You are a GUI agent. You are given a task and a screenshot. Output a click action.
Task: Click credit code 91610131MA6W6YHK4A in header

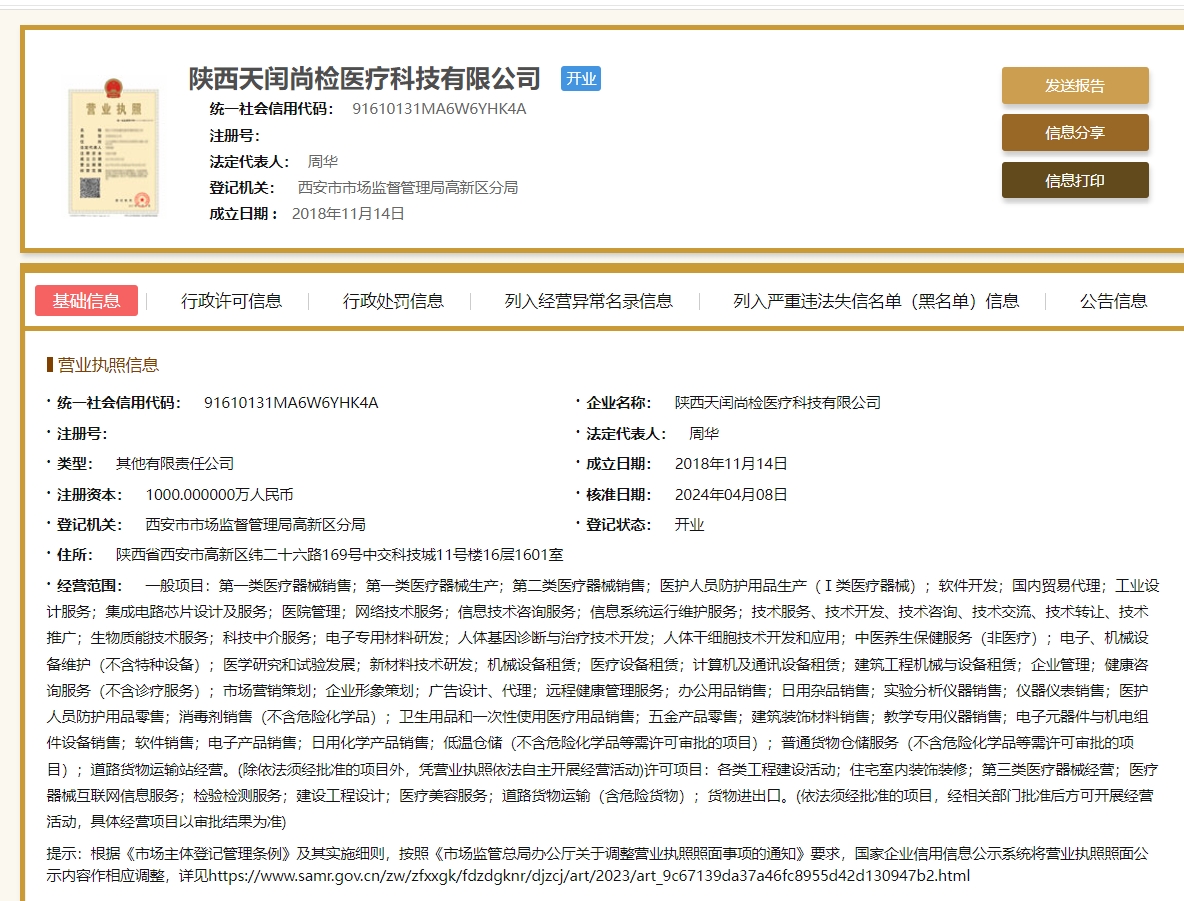(x=439, y=109)
